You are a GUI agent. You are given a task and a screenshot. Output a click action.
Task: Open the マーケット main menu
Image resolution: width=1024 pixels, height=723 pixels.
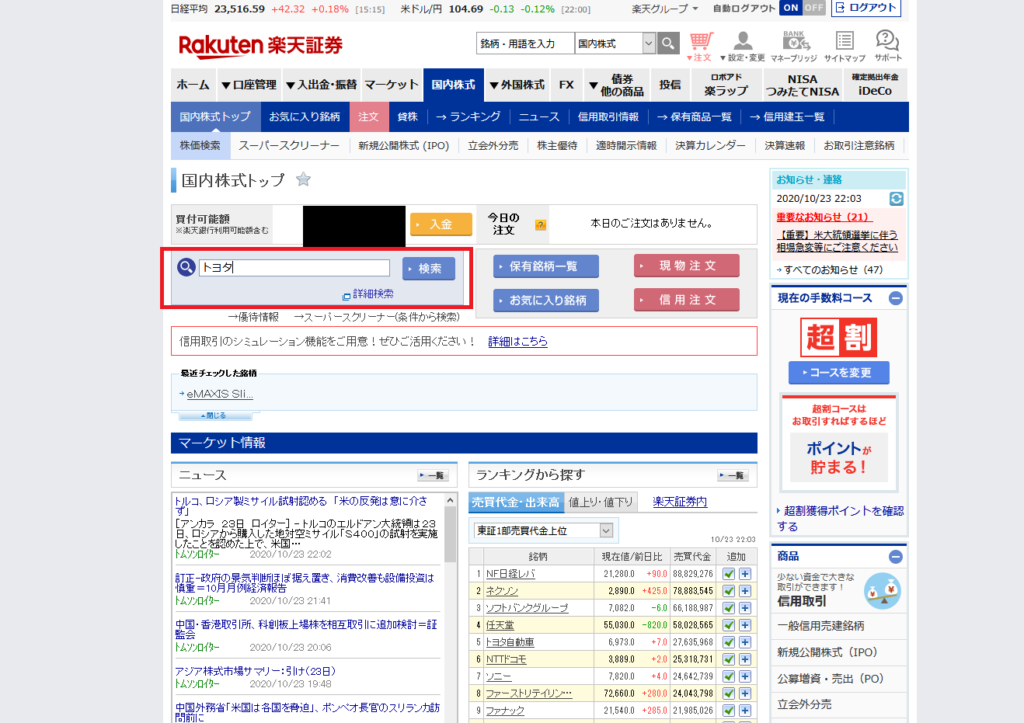(x=391, y=85)
